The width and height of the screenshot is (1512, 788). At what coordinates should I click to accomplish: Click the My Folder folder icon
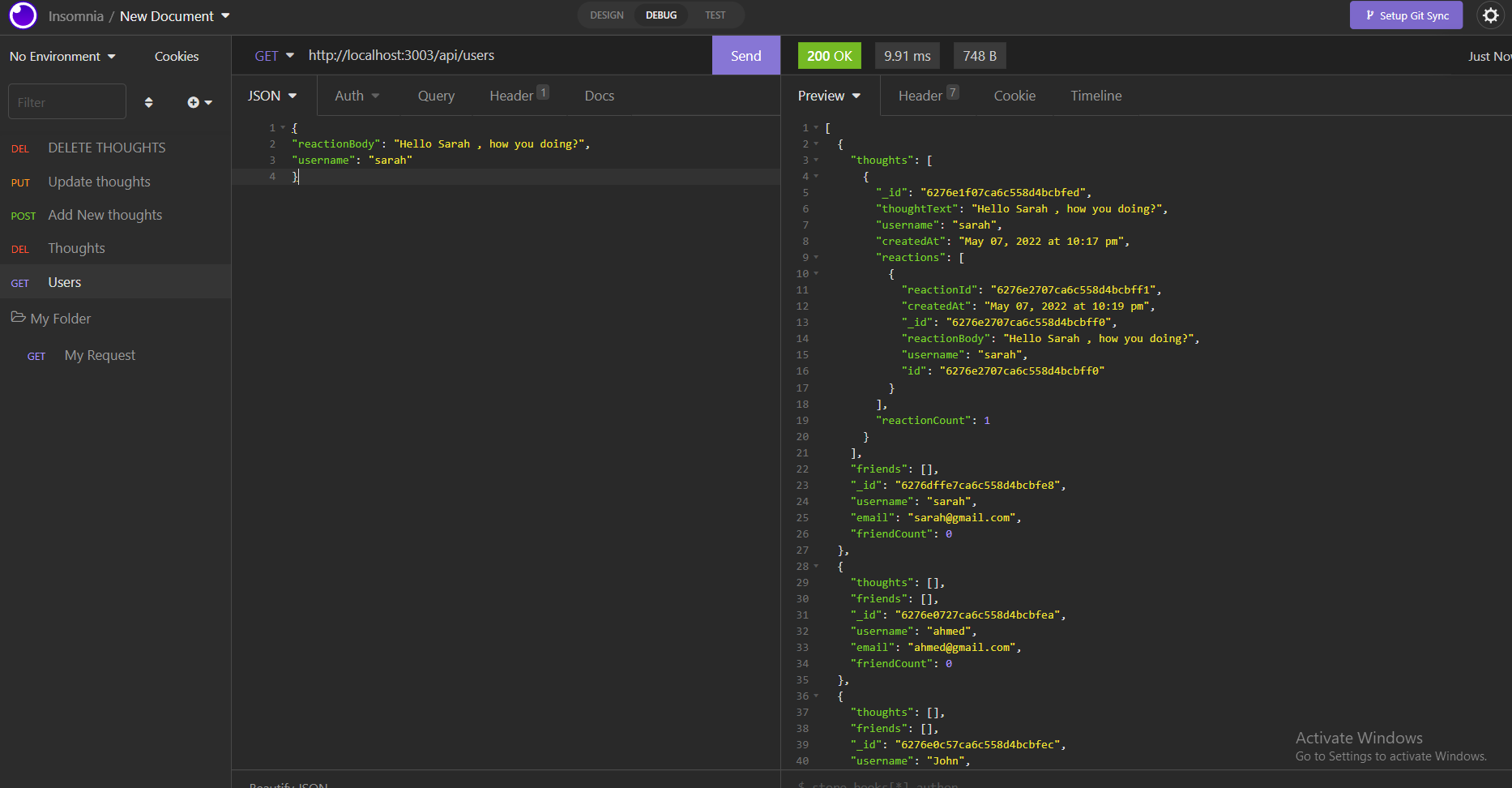tap(18, 317)
